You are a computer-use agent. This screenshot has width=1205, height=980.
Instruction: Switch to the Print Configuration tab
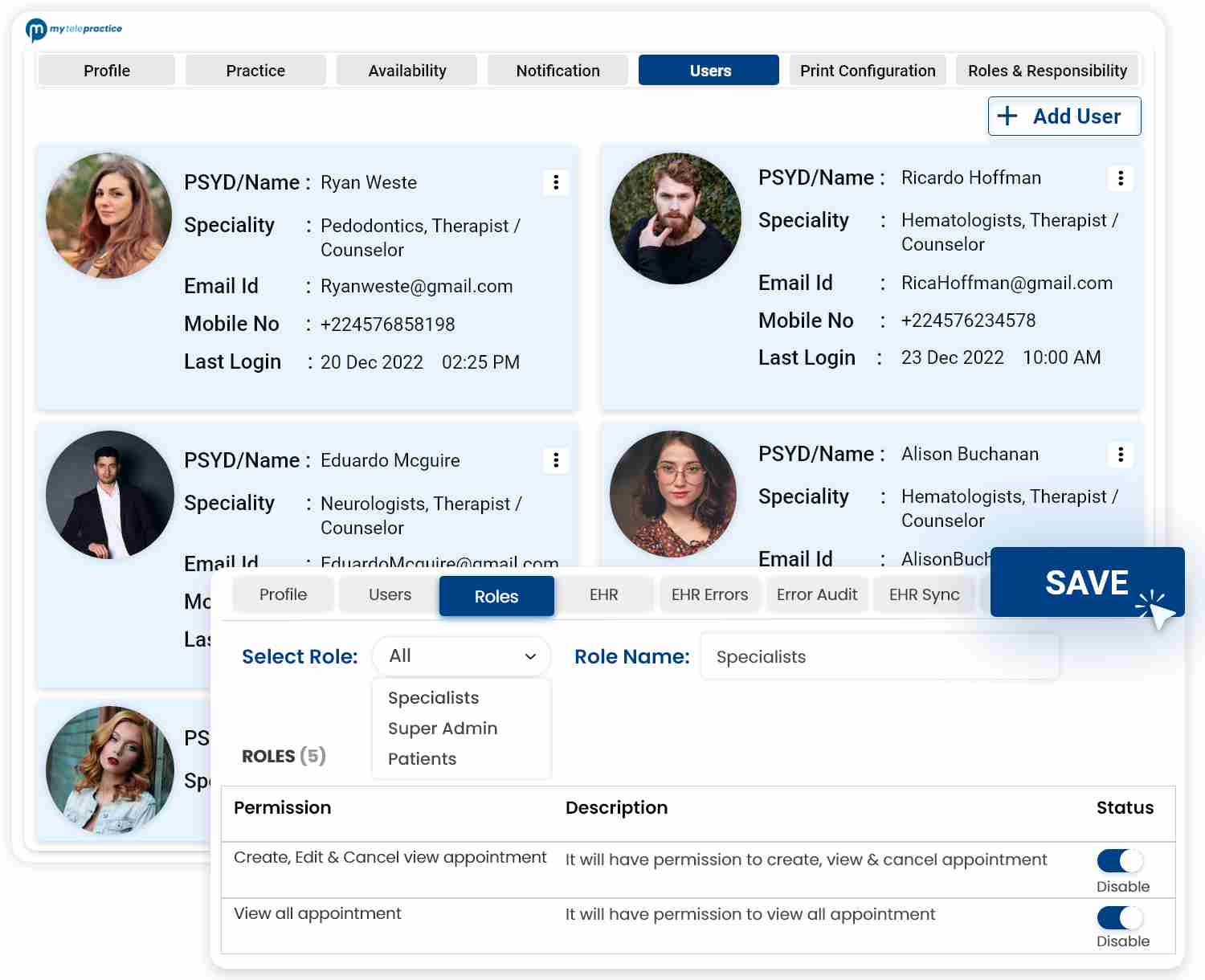(x=868, y=70)
